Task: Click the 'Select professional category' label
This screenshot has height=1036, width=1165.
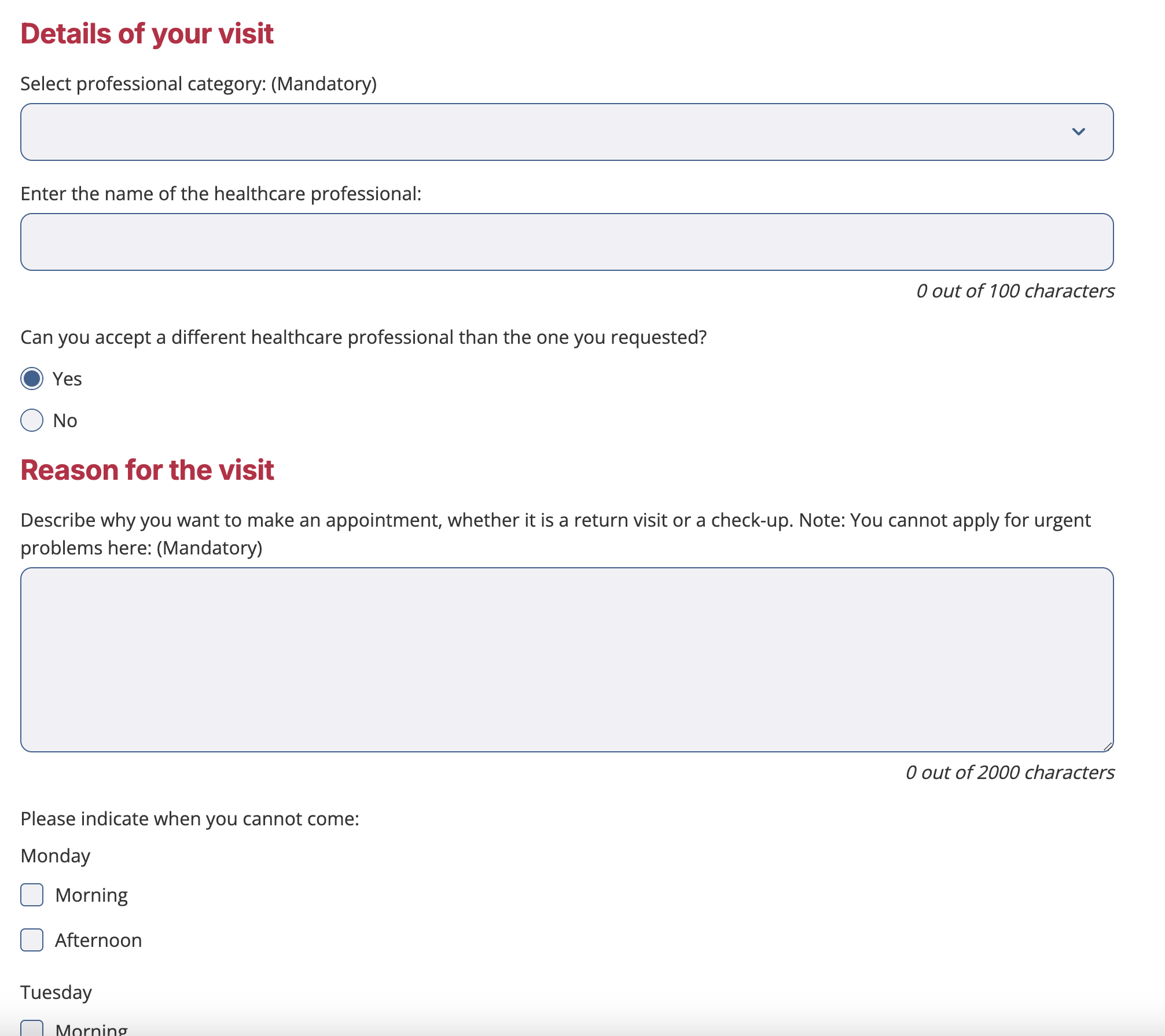Action: tap(199, 84)
